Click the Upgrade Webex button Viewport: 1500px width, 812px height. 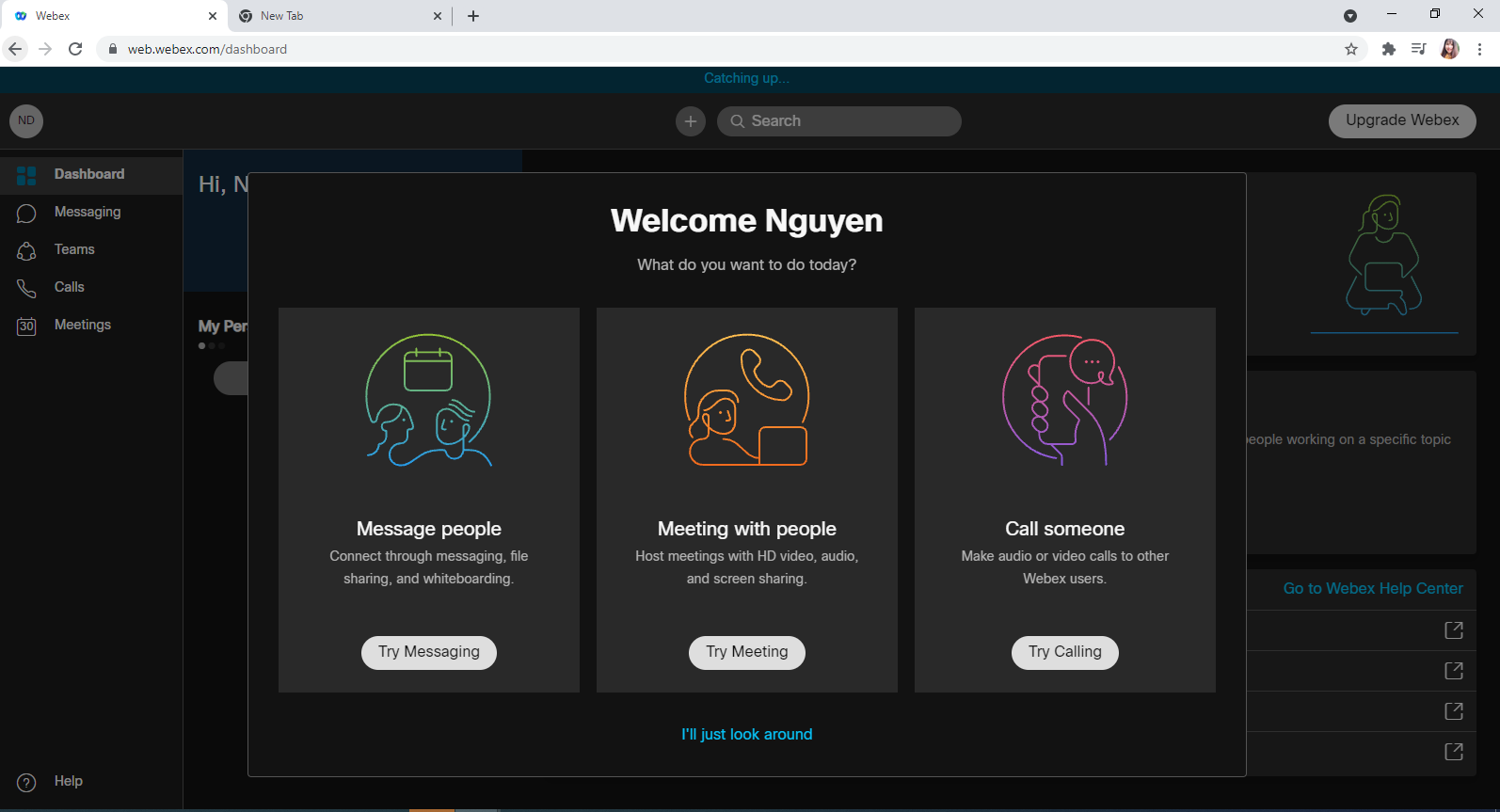(1402, 120)
